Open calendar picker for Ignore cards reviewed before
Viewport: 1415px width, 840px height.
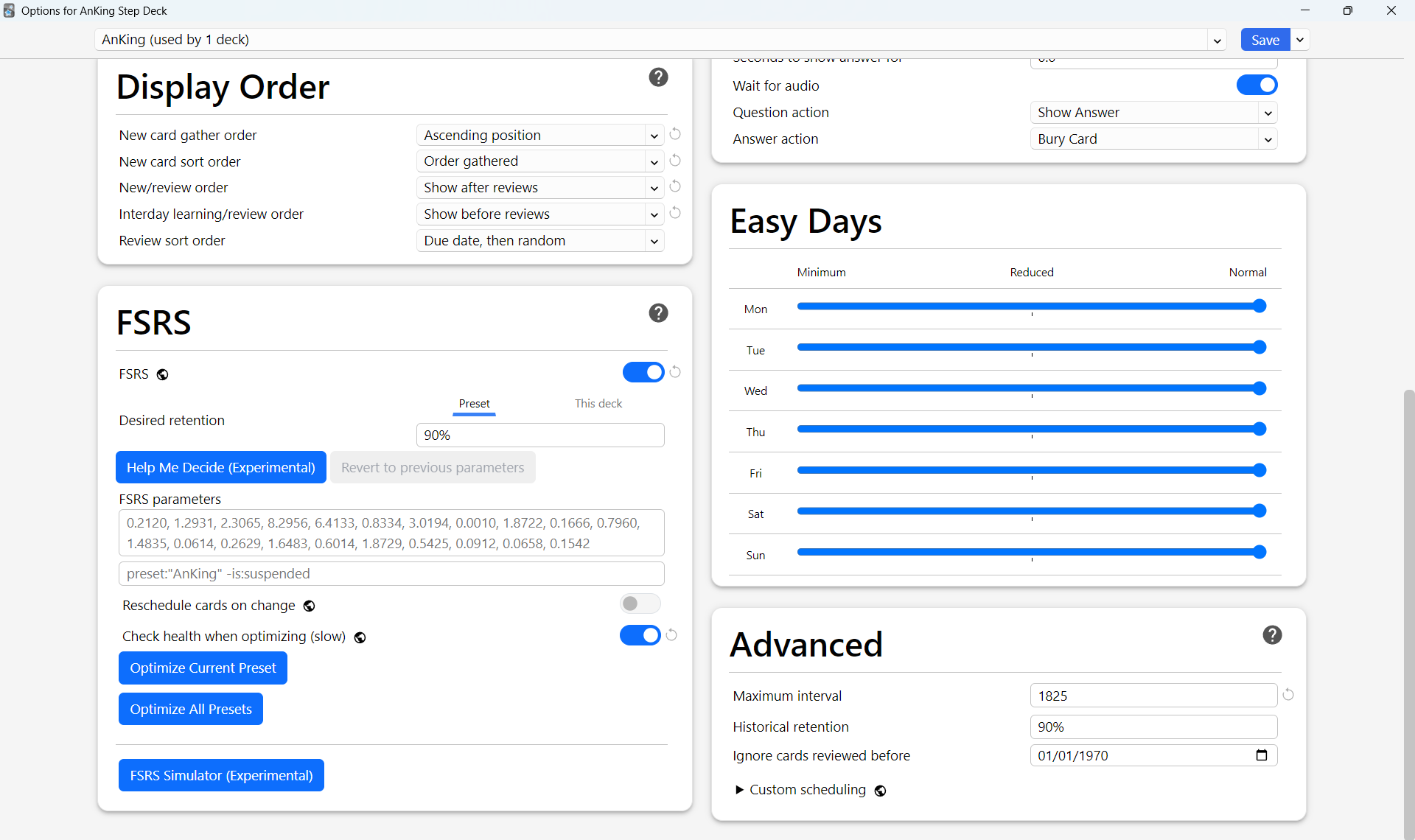tap(1261, 755)
